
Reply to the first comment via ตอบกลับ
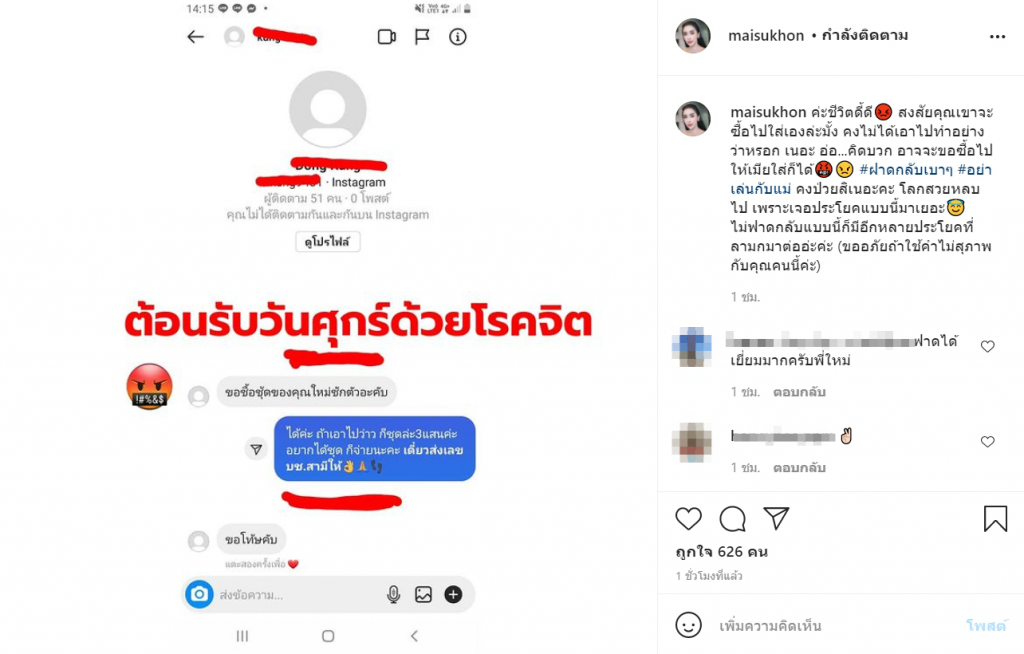(x=799, y=392)
